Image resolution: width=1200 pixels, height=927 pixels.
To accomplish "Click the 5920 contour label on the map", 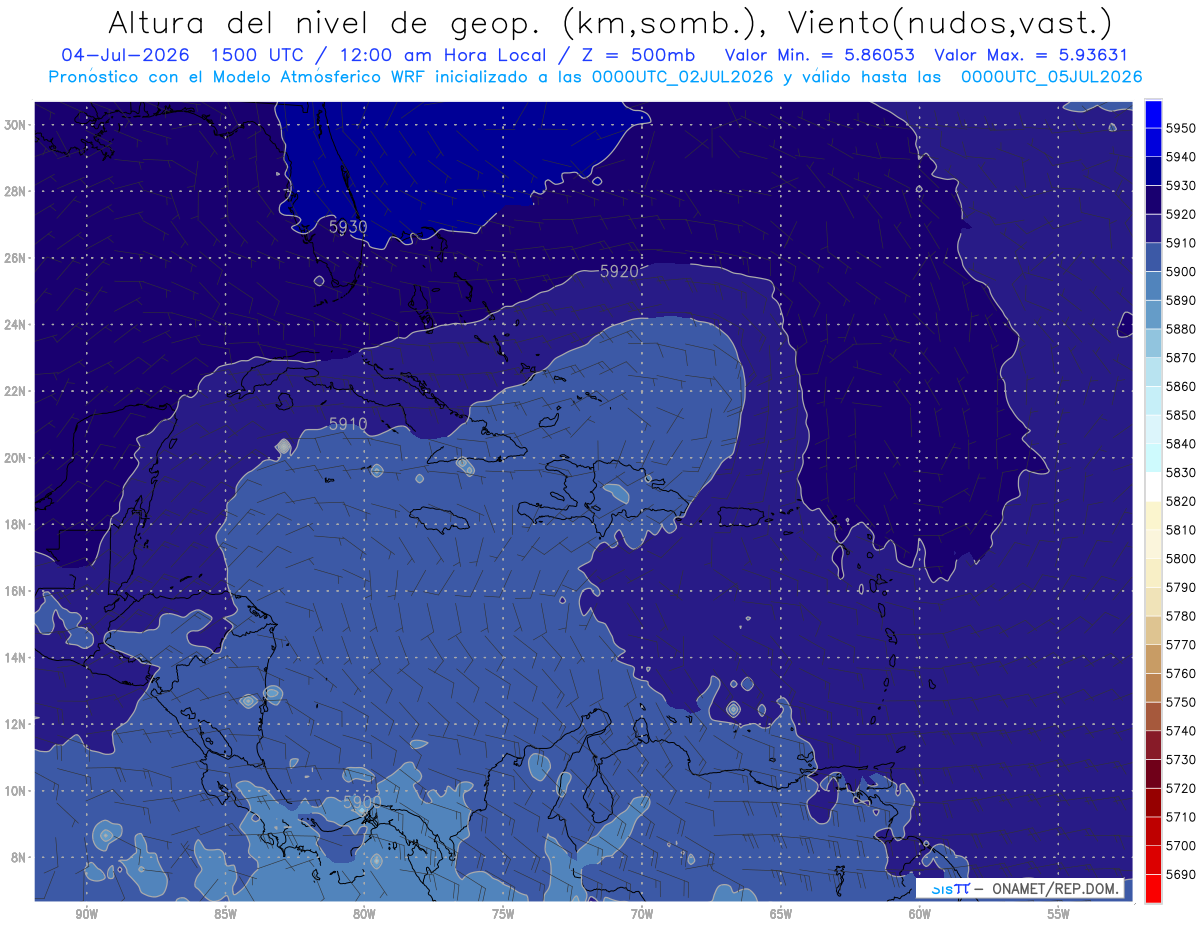I will pyautogui.click(x=620, y=271).
